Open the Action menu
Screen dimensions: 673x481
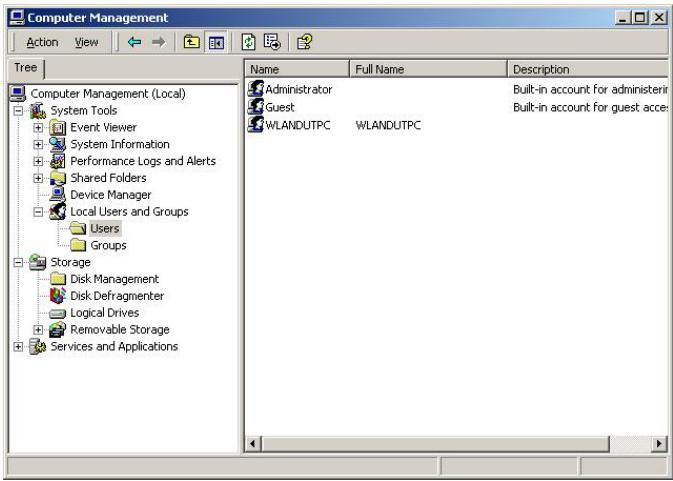pyautogui.click(x=42, y=42)
